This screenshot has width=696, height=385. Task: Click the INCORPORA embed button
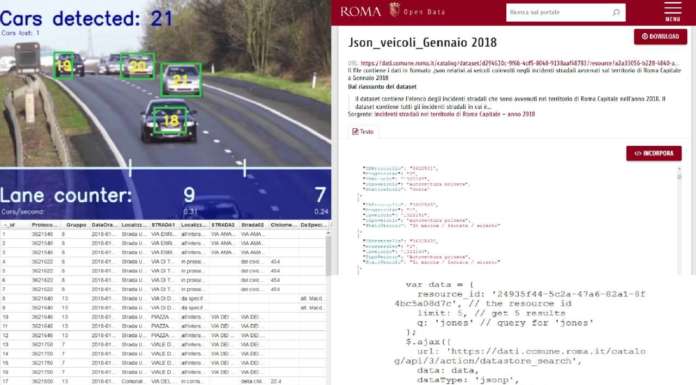pyautogui.click(x=654, y=153)
